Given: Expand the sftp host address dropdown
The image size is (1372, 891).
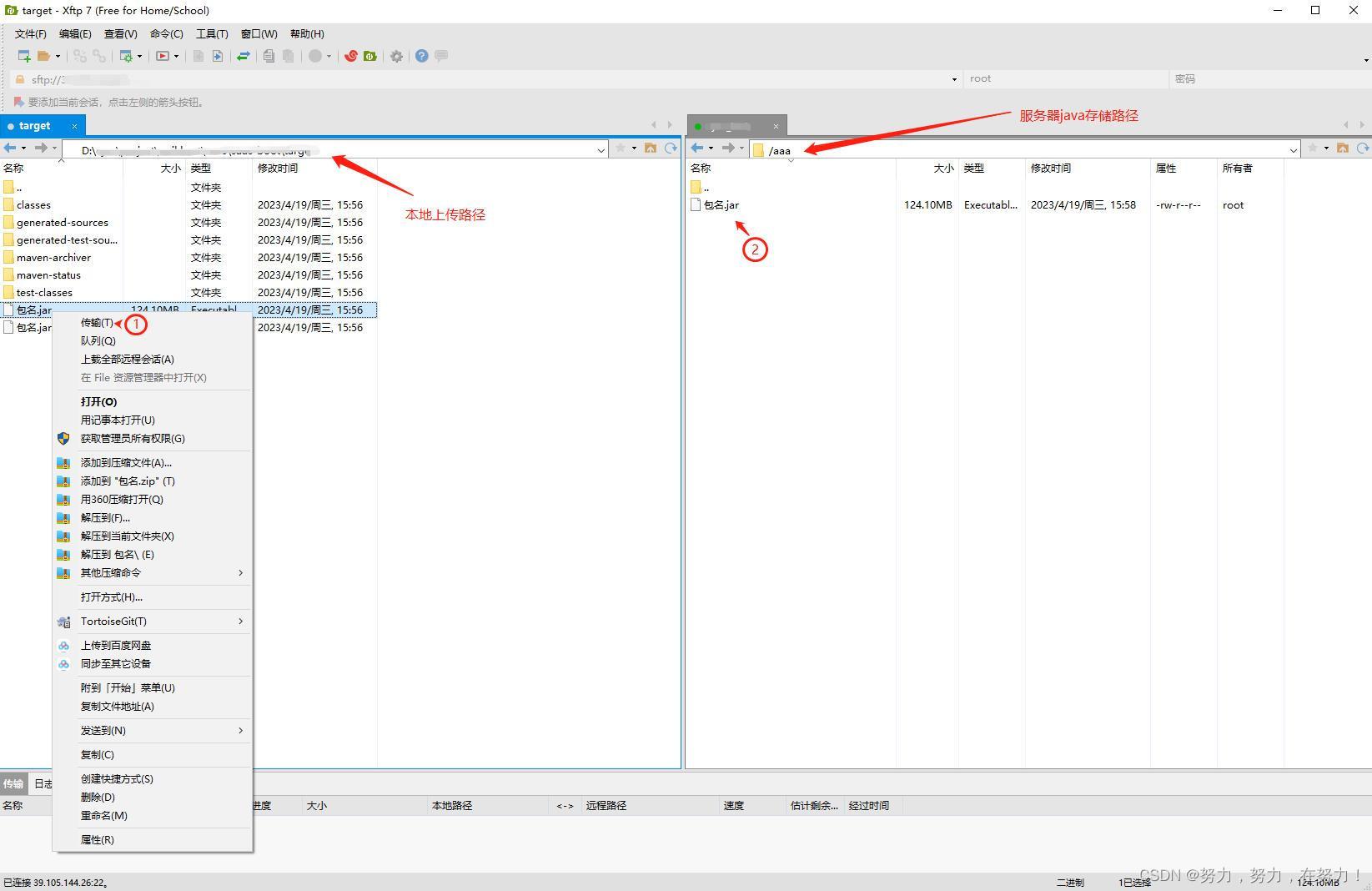Looking at the screenshot, I should coord(954,79).
